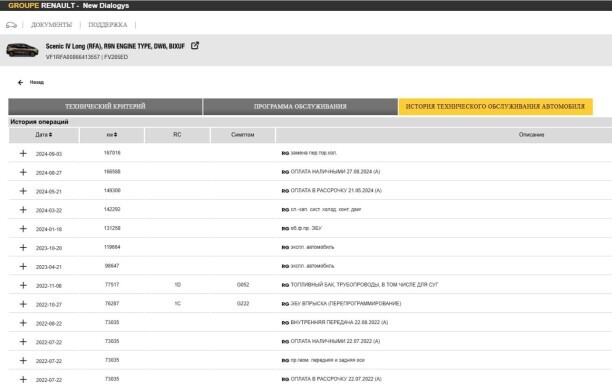Click the ТОПЛИВНЫЙ БАК, ТРУБОПРОВОДЫ description
Viewport: 612px width, 384px height.
coord(364,284)
